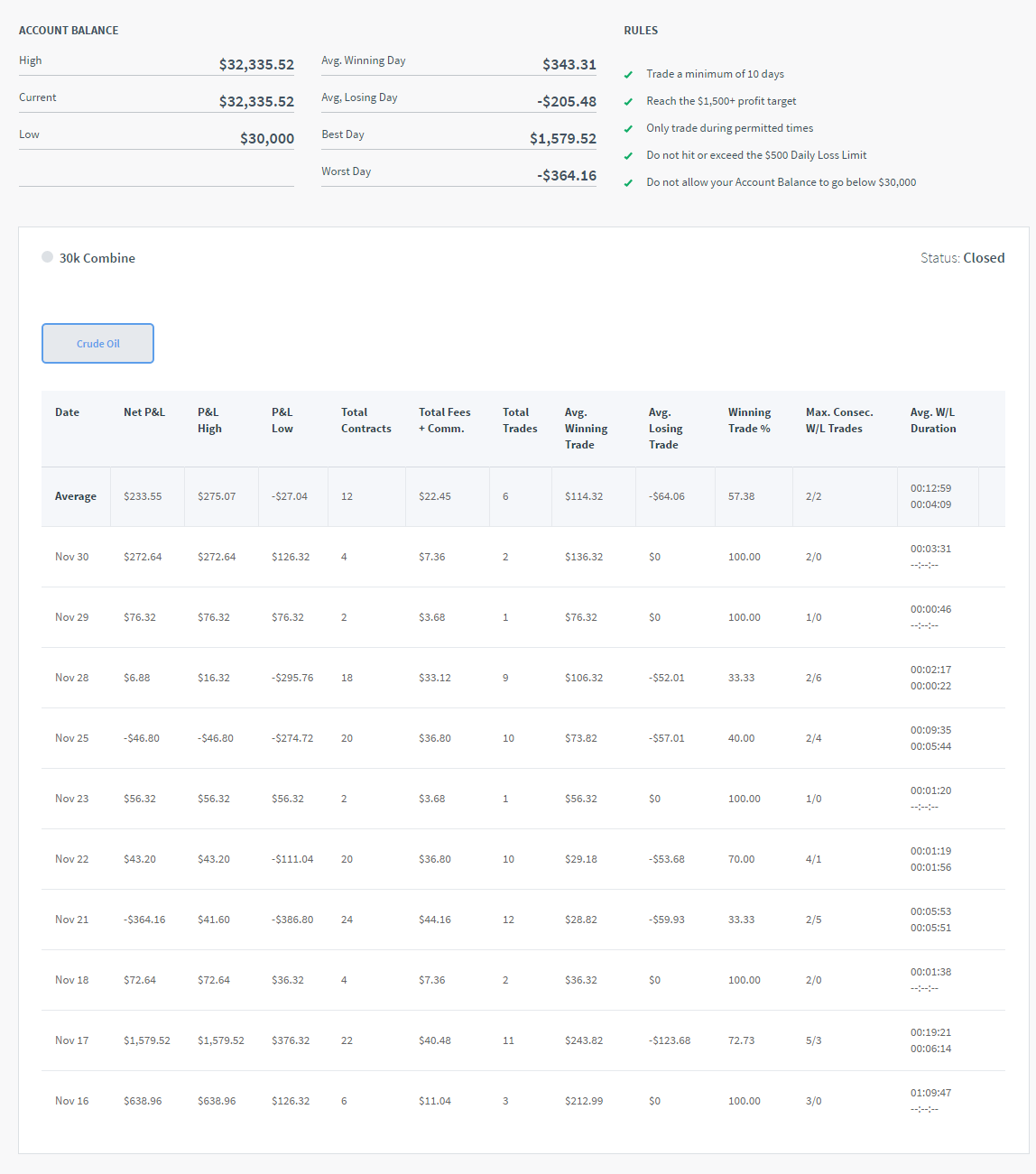Click the Average summary row label
The image size is (1036, 1174).
click(x=76, y=496)
